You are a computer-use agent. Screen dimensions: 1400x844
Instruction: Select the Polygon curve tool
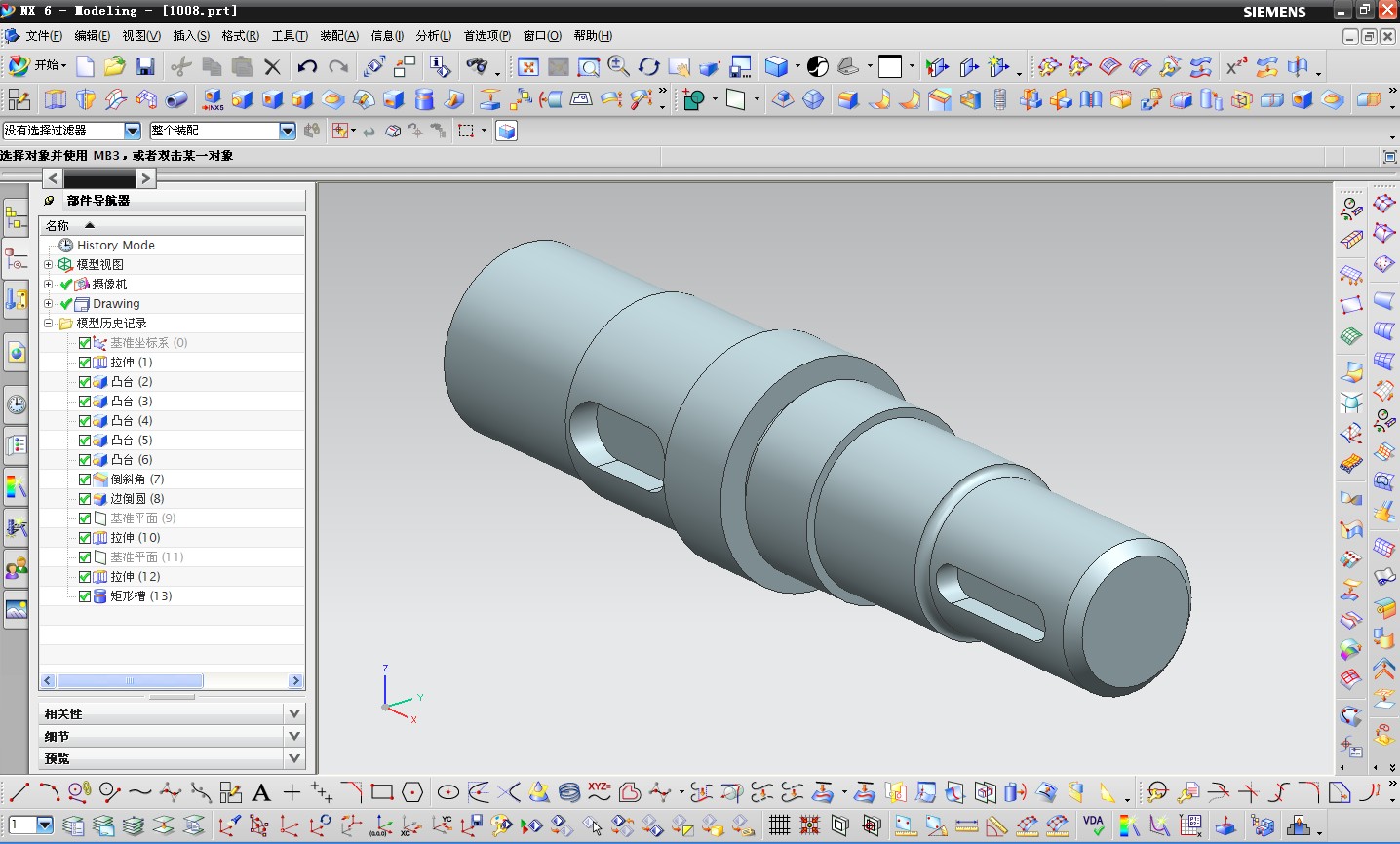click(x=412, y=792)
